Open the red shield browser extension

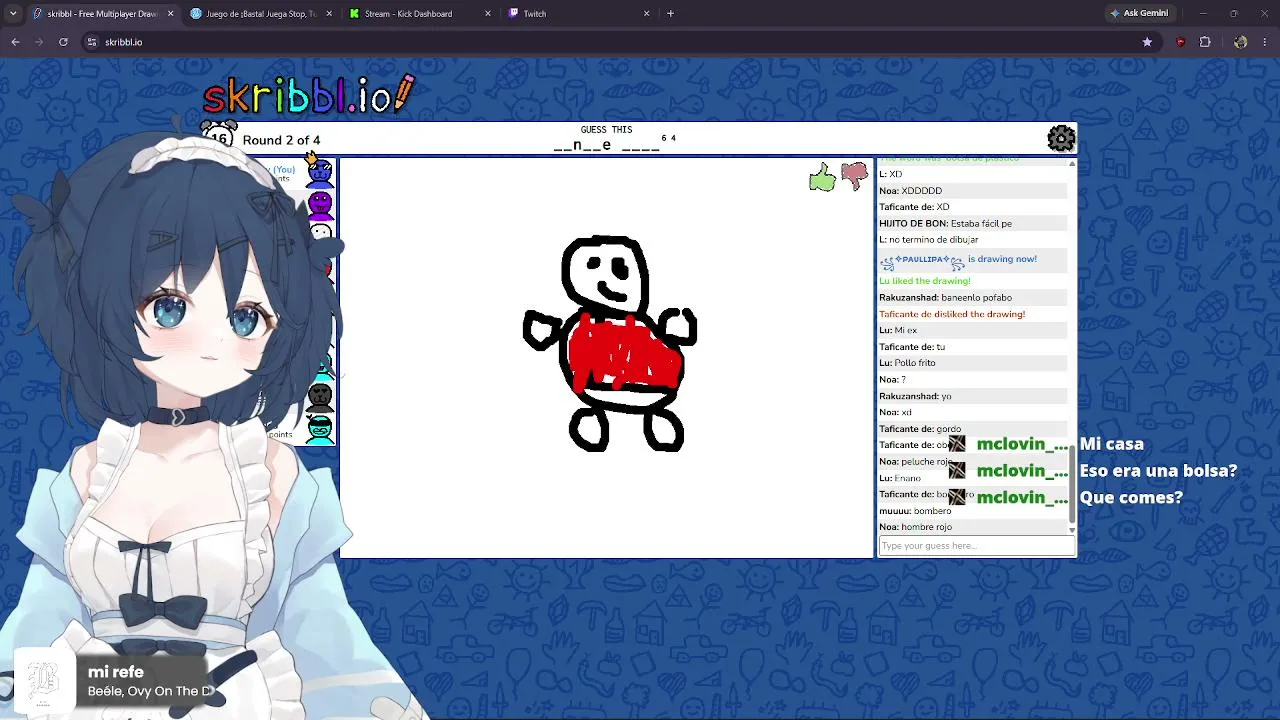tap(1181, 42)
